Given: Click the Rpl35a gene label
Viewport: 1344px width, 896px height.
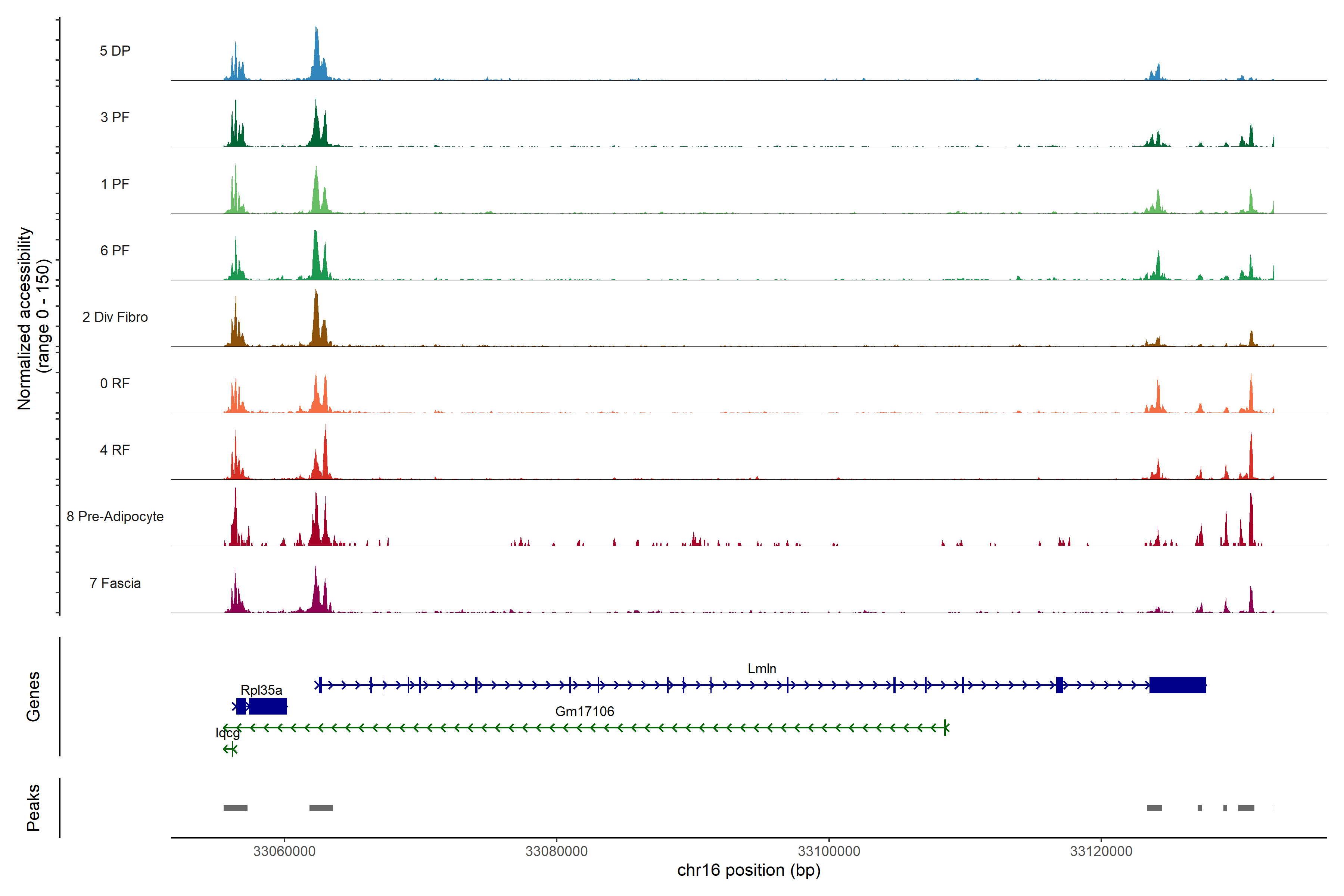Looking at the screenshot, I should (x=261, y=690).
